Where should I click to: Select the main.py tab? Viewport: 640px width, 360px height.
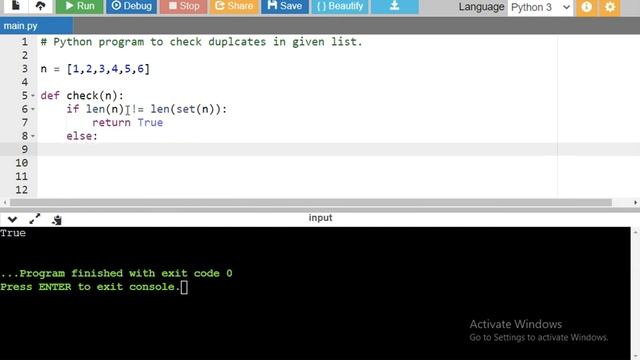[36, 26]
